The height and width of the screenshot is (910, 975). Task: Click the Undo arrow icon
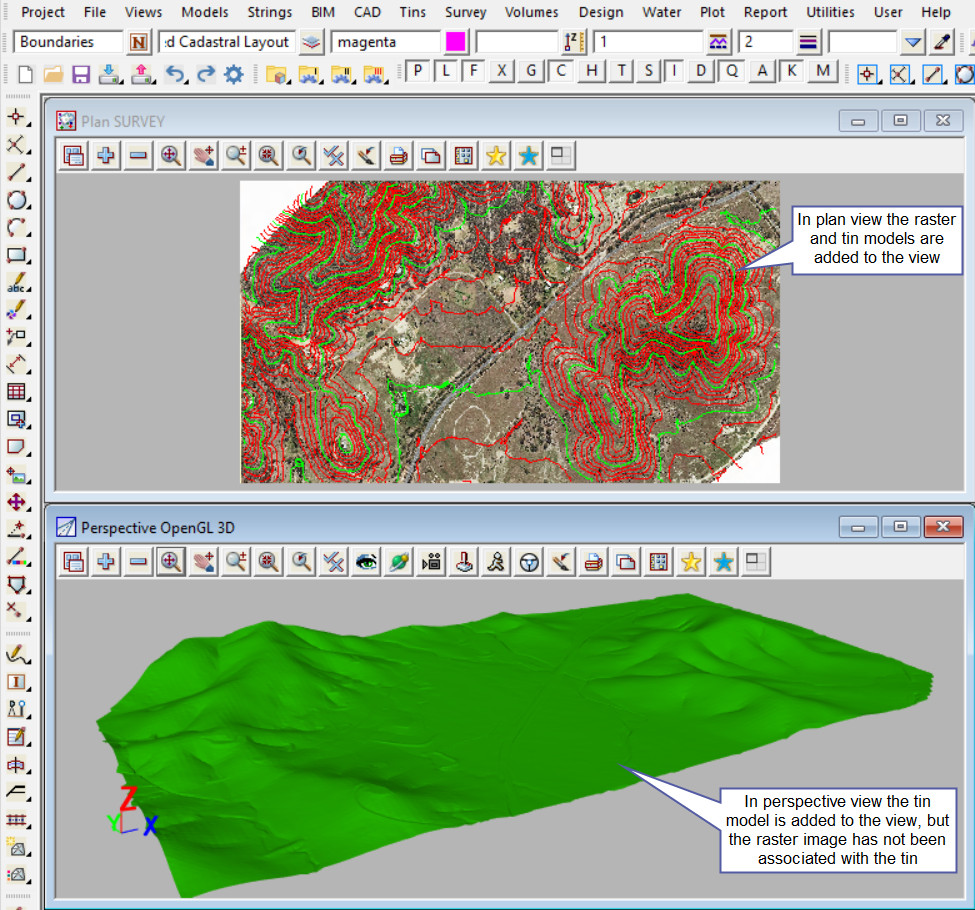(174, 74)
